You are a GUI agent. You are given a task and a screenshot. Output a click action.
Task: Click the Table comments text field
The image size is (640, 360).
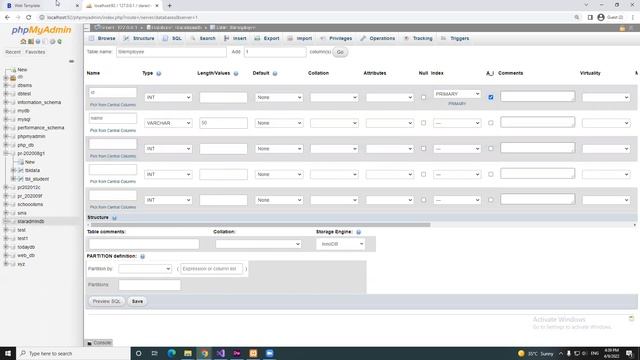(x=144, y=244)
